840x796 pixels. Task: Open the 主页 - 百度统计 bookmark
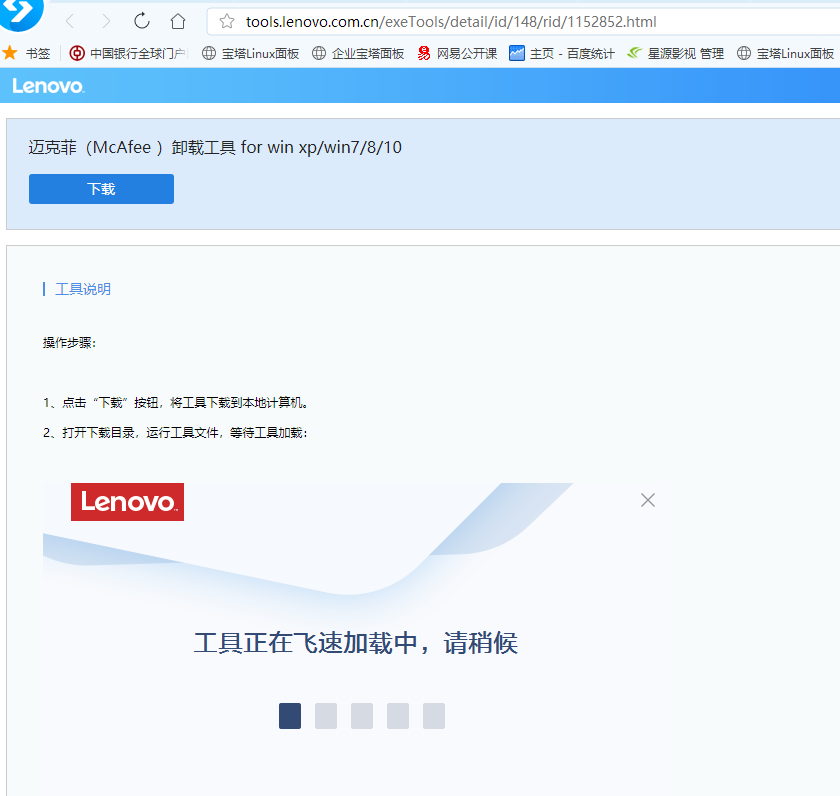point(562,54)
